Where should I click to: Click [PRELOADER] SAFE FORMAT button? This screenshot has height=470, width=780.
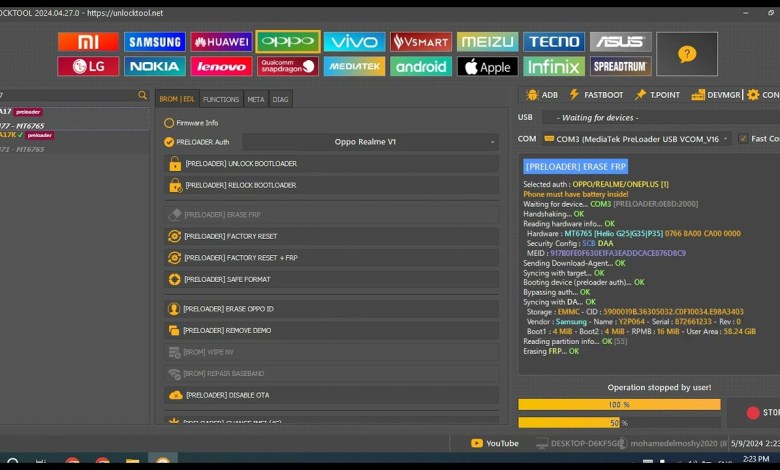[331, 280]
